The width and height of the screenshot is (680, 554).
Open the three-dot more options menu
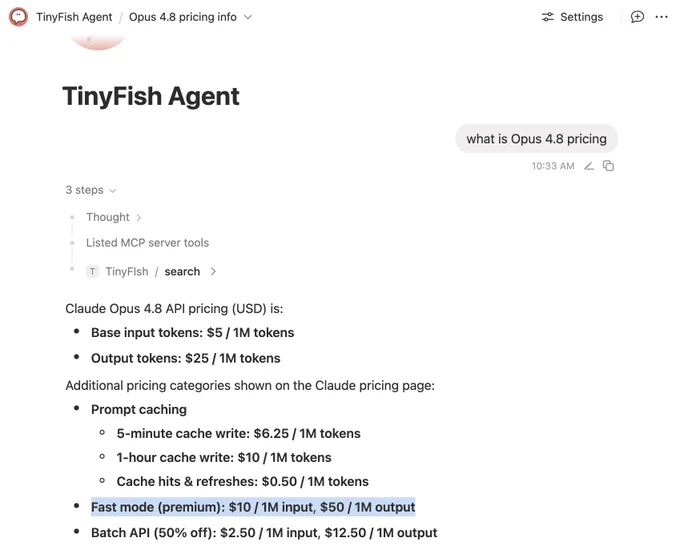(x=661, y=17)
